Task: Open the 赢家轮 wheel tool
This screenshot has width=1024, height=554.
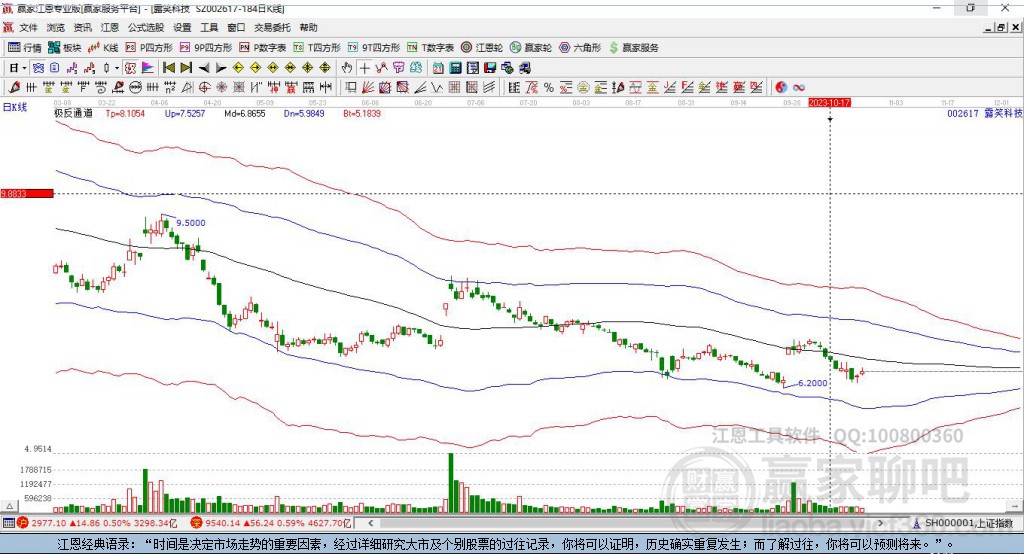Action: 531,48
